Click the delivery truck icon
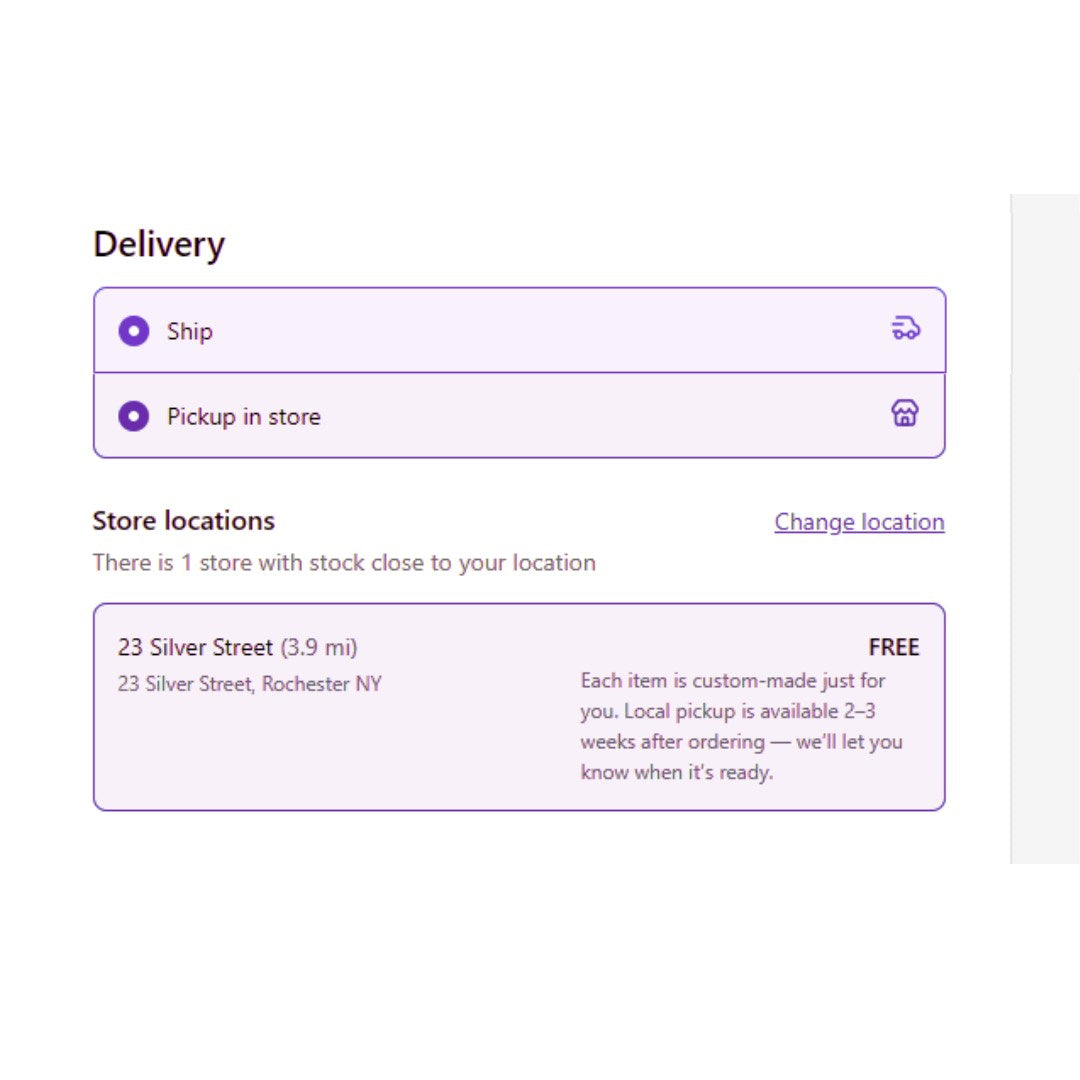Image resolution: width=1080 pixels, height=1080 pixels. tap(905, 328)
